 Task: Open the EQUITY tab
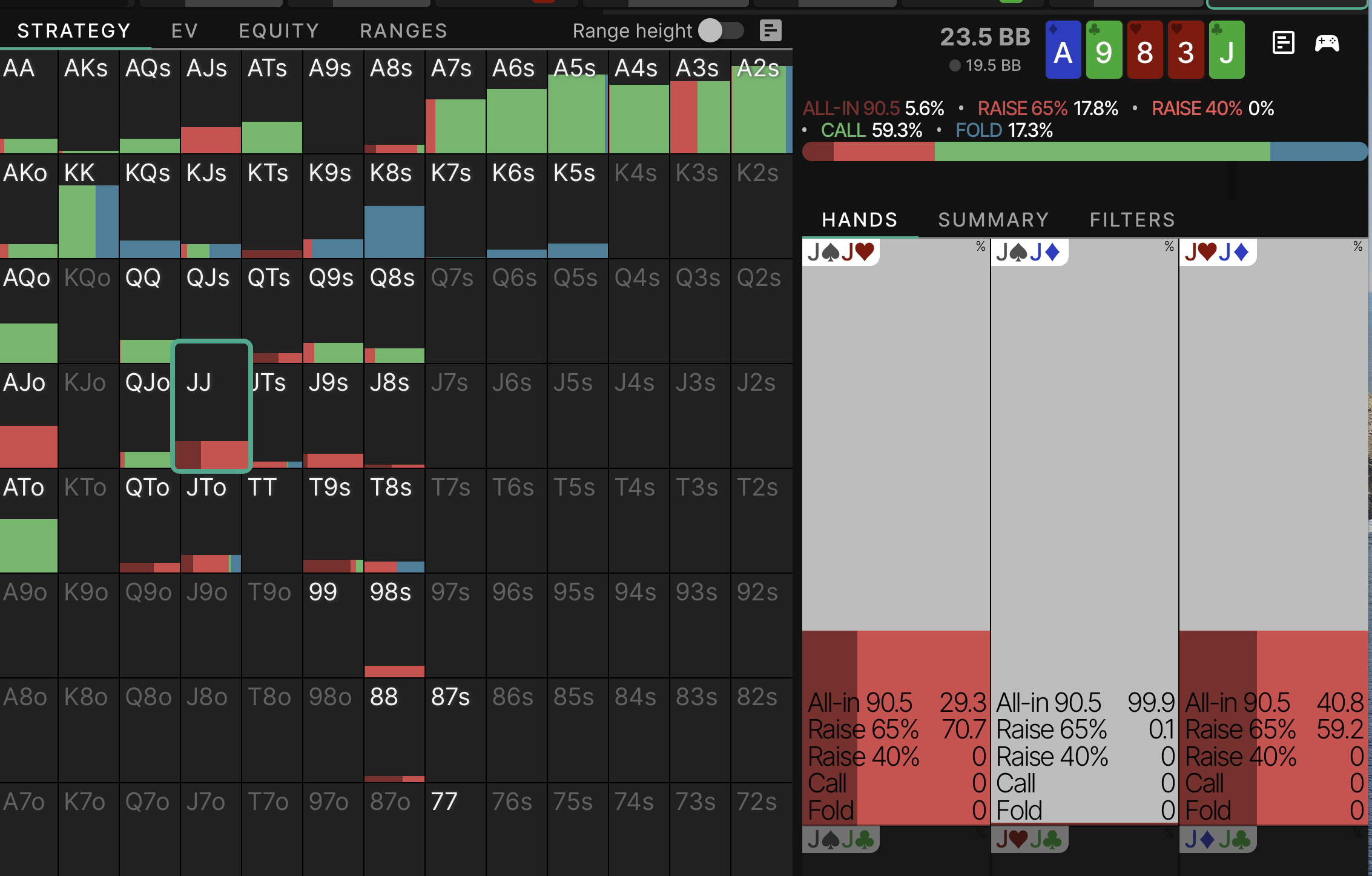[x=279, y=31]
